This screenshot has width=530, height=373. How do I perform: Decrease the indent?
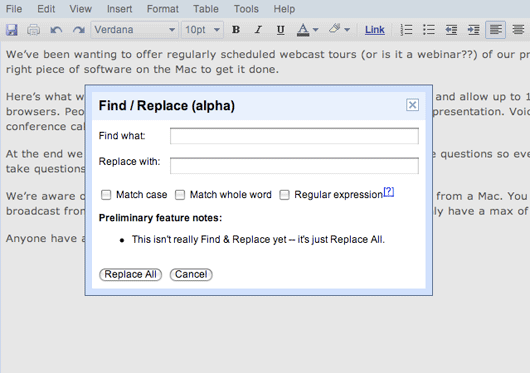click(x=451, y=30)
